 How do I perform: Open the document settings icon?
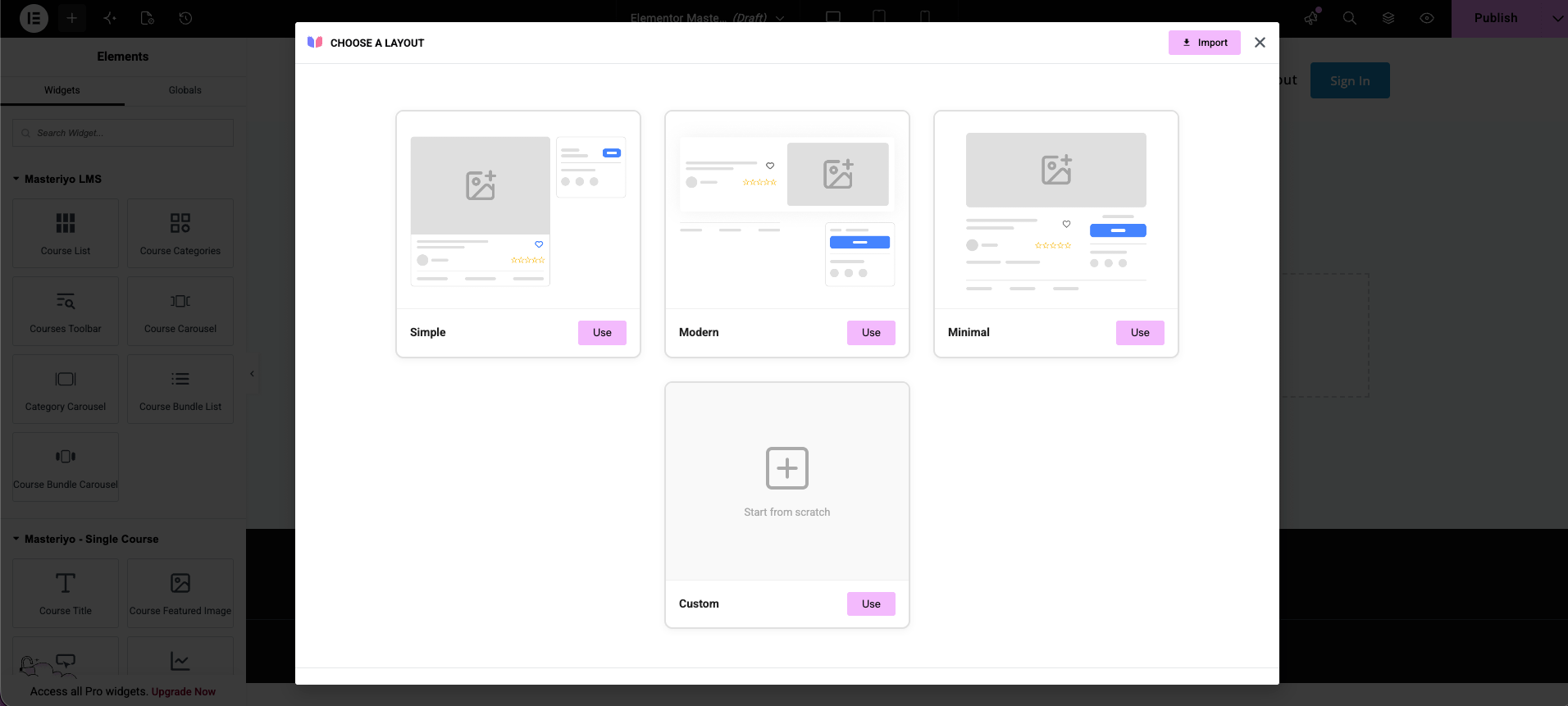pos(148,18)
